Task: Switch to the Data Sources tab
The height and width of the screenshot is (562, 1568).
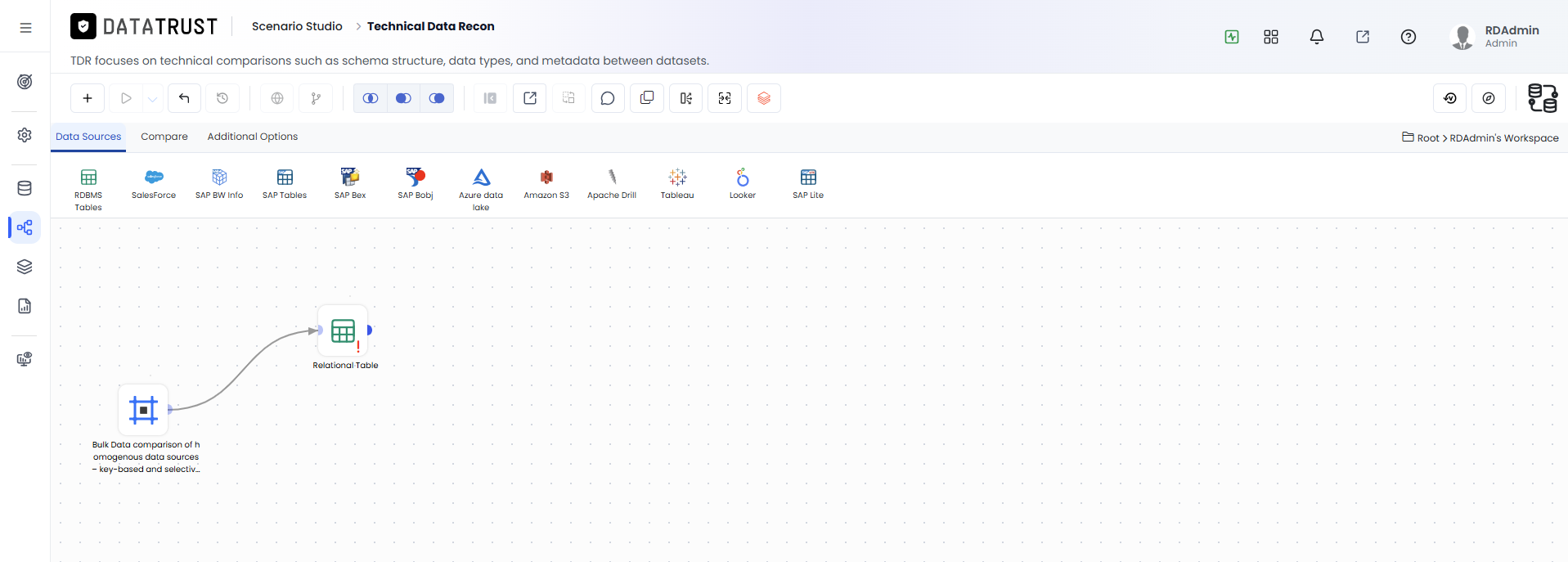Action: click(88, 137)
